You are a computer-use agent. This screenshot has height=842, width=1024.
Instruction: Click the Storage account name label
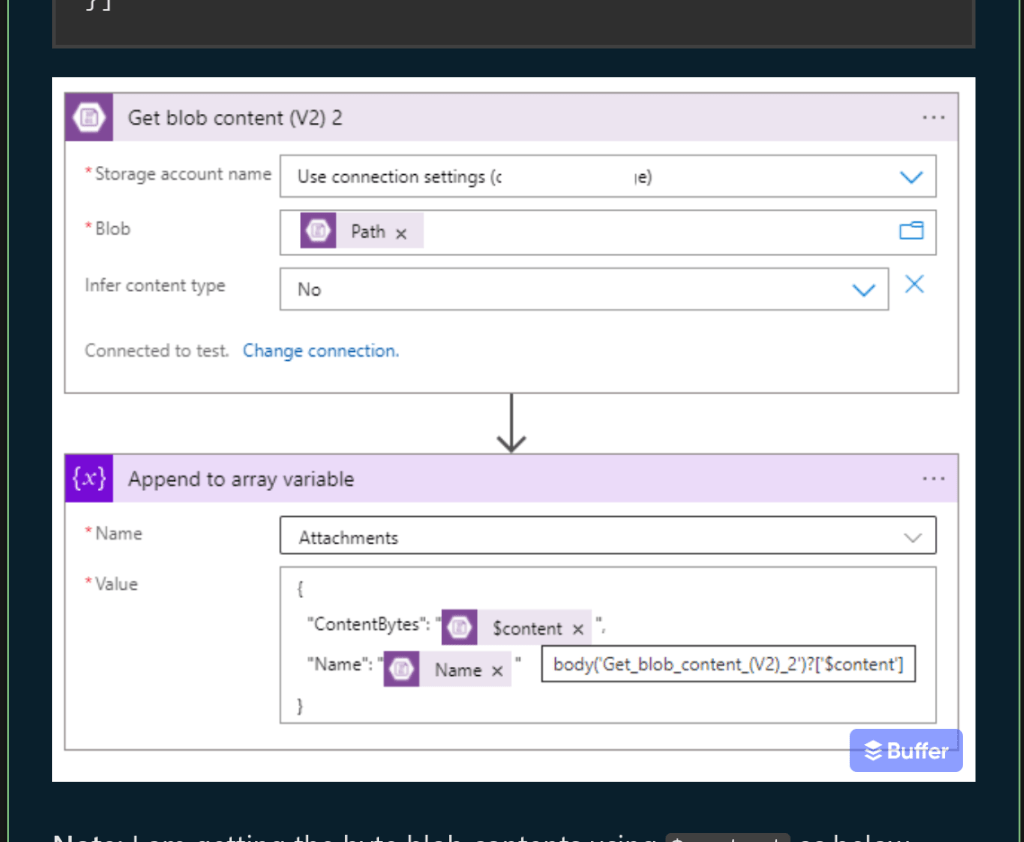click(x=183, y=174)
